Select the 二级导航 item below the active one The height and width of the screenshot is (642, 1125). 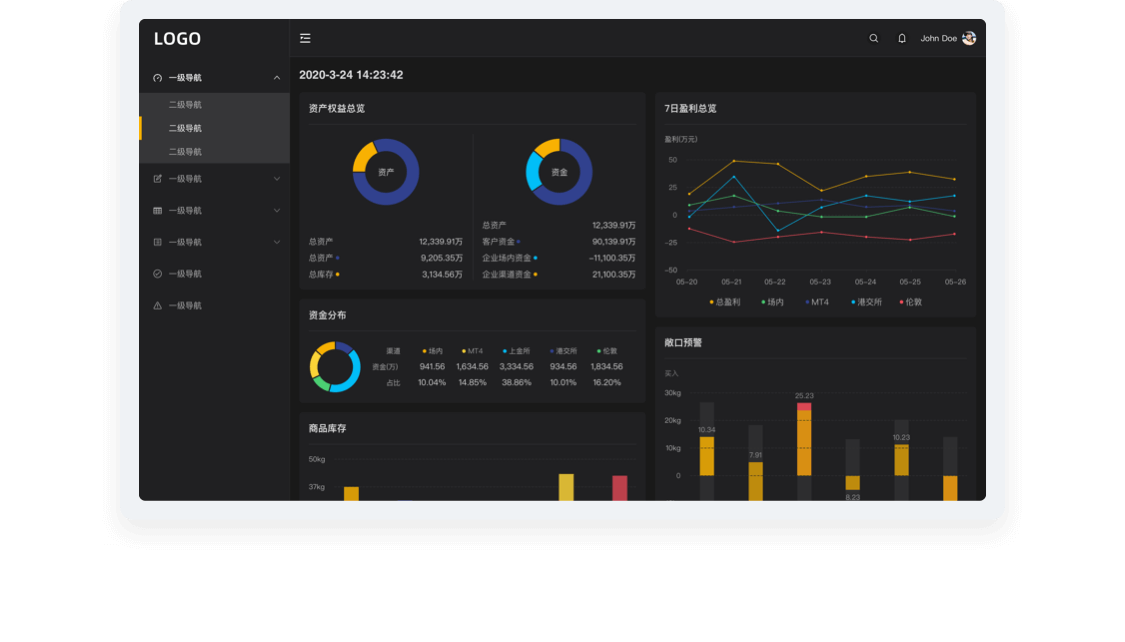pos(215,151)
